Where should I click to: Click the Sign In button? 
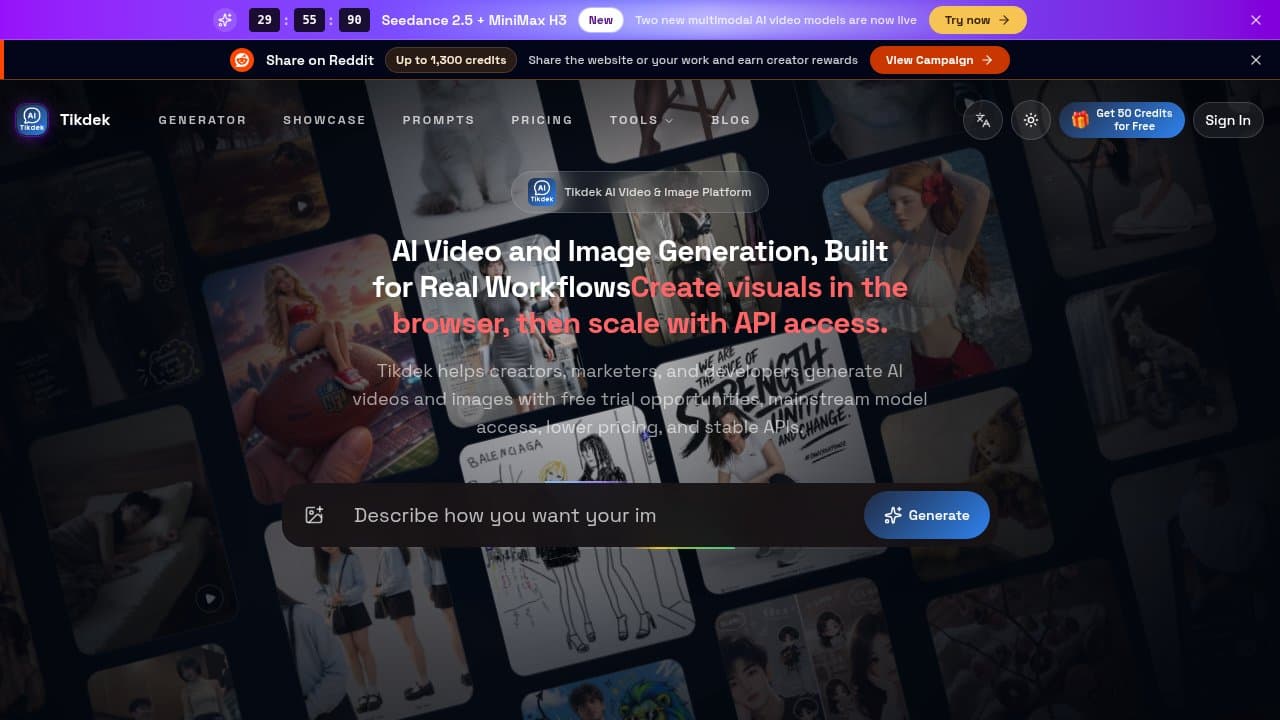click(1228, 120)
